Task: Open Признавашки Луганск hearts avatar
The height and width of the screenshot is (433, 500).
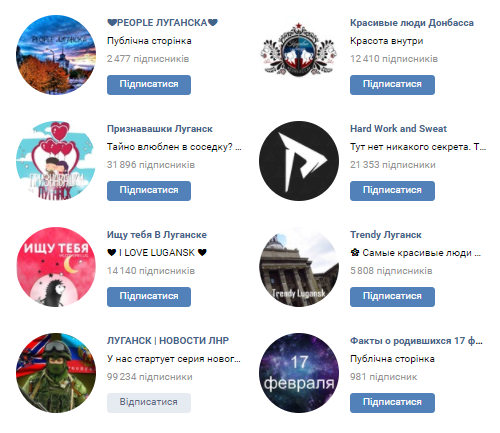Action: coord(56,161)
